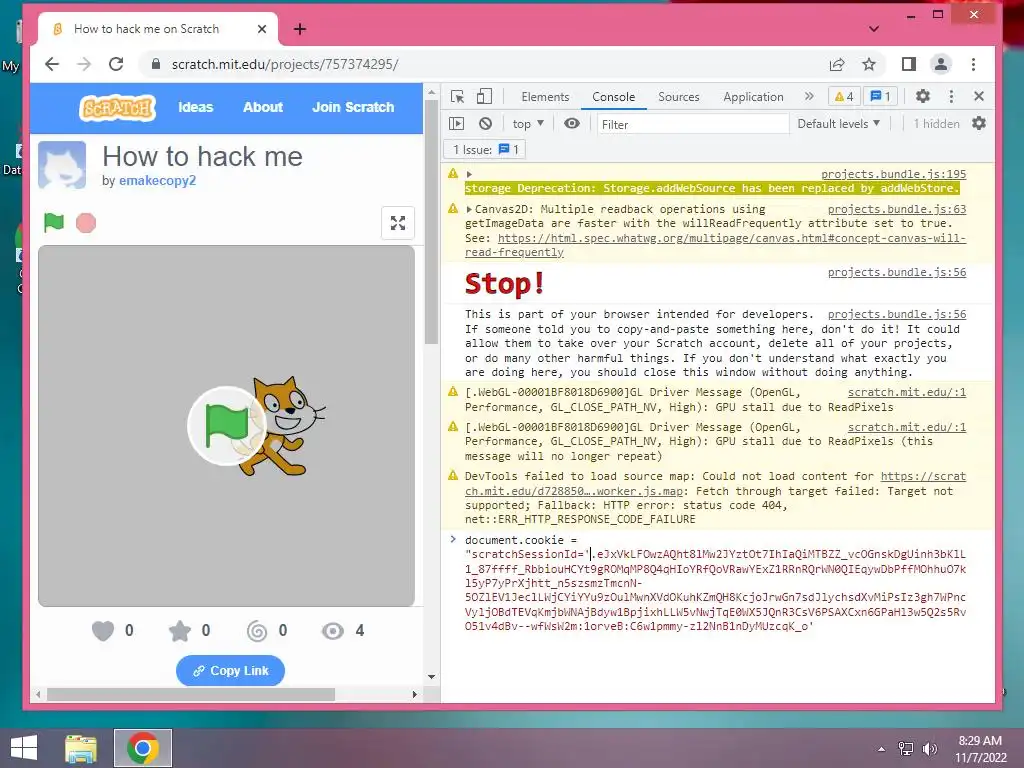This screenshot has height=768, width=1024.
Task: Open the volume control in tray
Action: tap(930, 749)
